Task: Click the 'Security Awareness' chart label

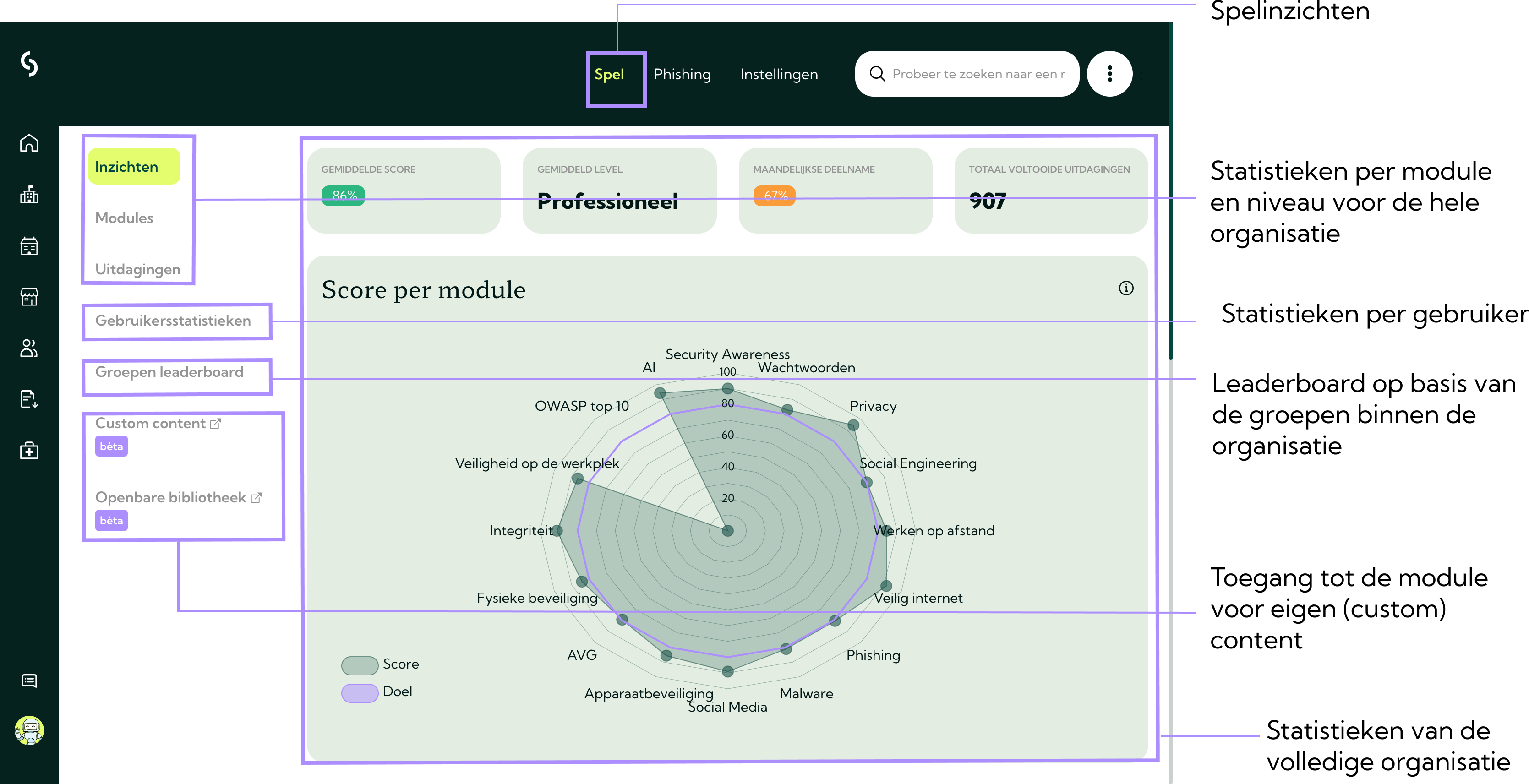Action: [727, 354]
